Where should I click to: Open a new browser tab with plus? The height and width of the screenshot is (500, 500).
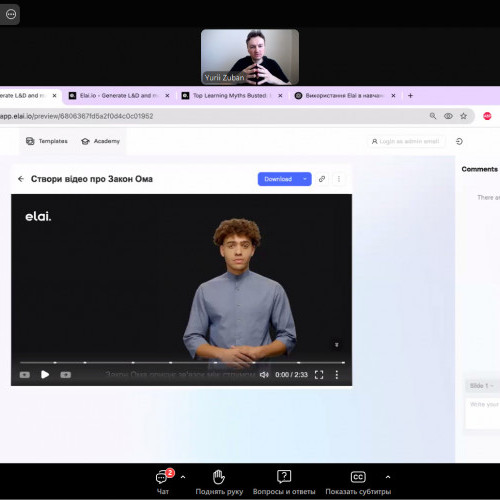410,96
